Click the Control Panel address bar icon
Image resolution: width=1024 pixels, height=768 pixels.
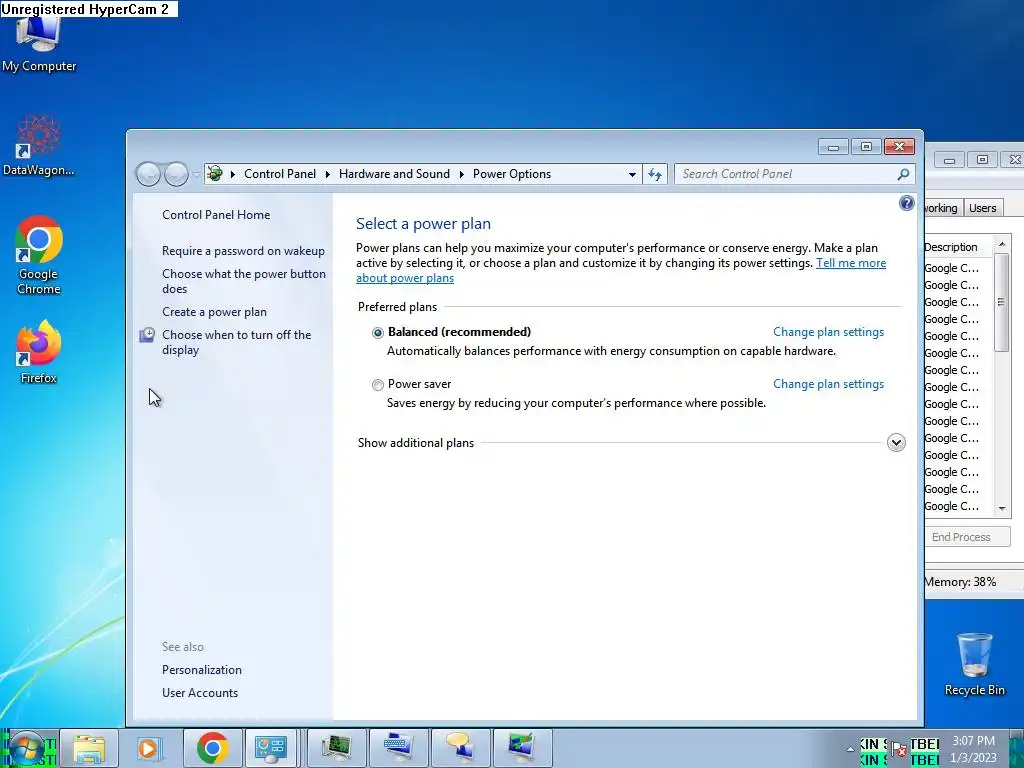point(215,174)
